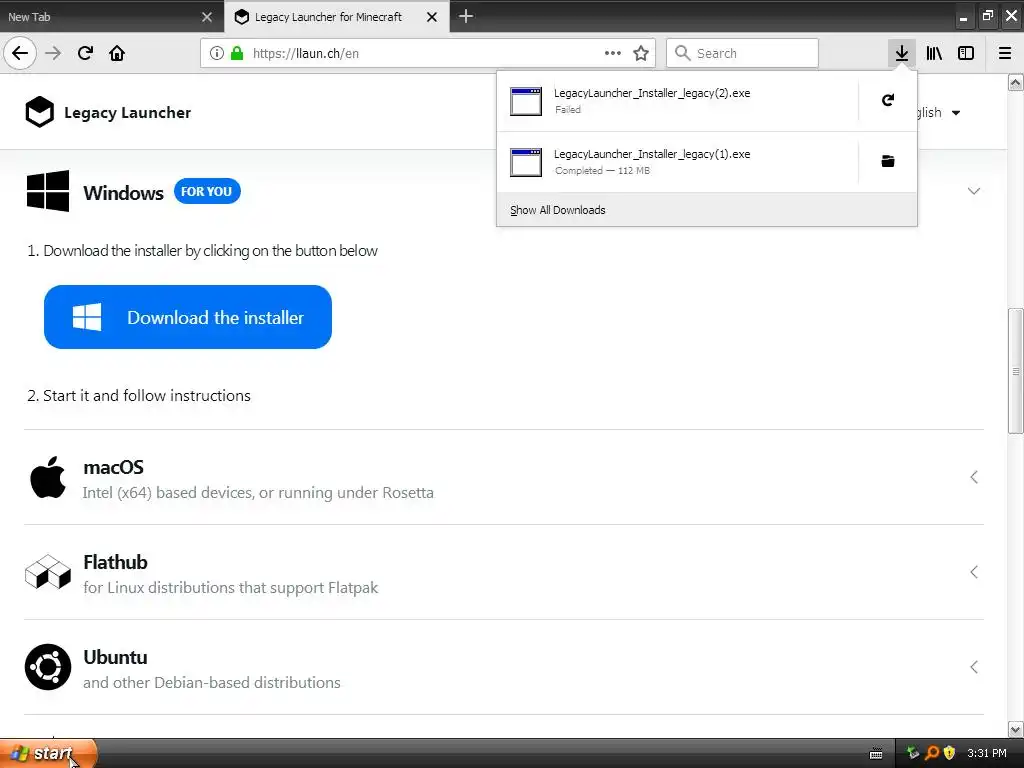Screen dimensions: 1024x768
Task: Click the taskbar clock 3:31 PM
Action: pyautogui.click(x=987, y=753)
